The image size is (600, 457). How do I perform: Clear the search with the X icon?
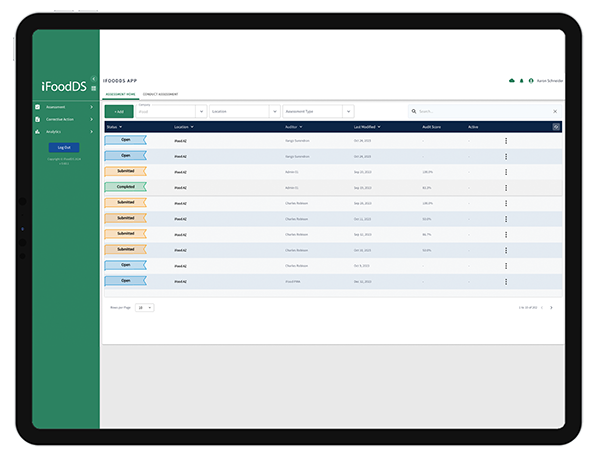tap(555, 111)
